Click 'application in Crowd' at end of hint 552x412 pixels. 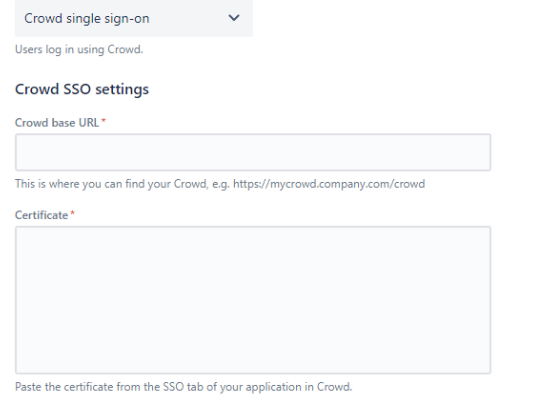point(299,387)
